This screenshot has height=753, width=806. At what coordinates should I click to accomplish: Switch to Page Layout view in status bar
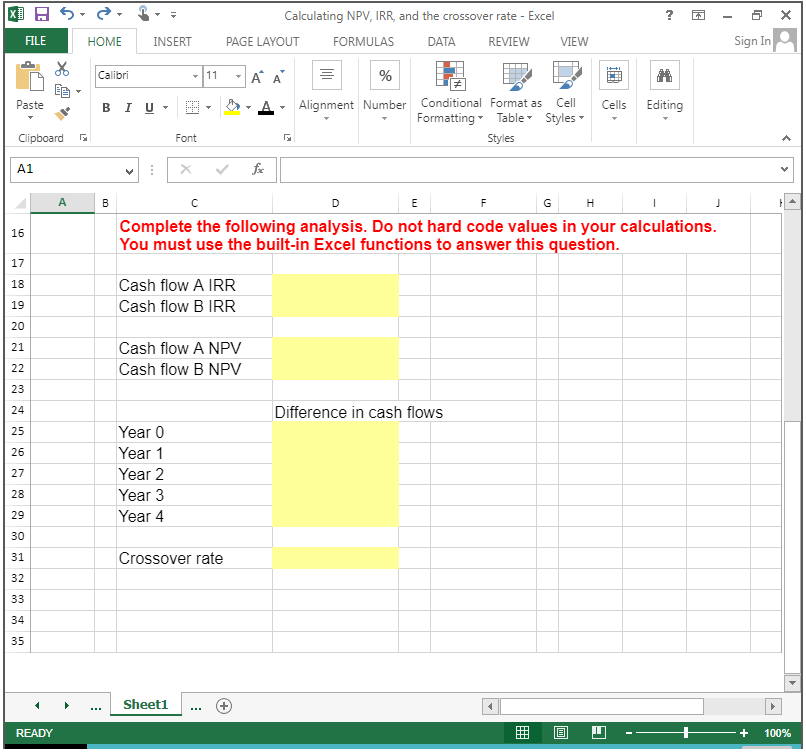(561, 732)
